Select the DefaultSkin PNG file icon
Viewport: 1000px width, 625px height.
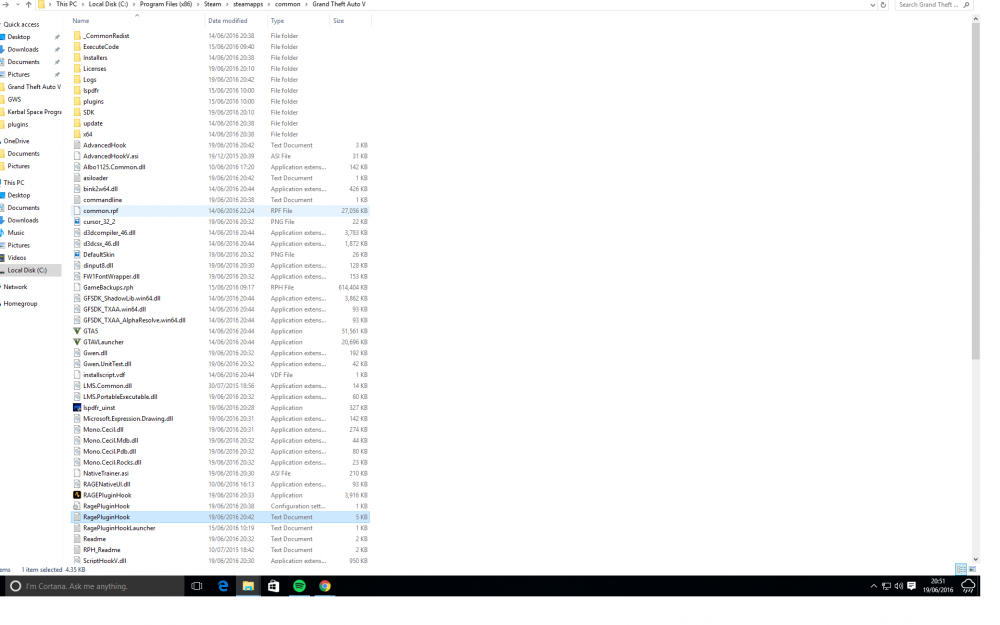77,254
